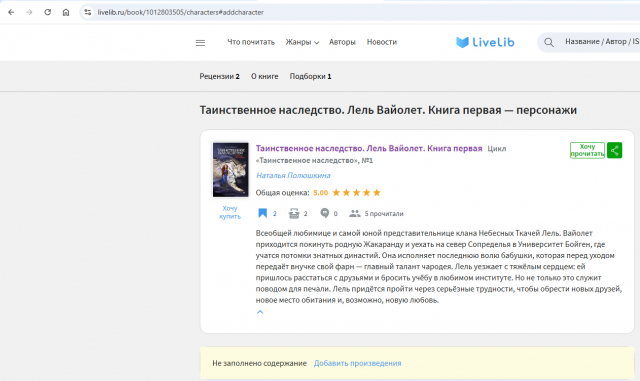The height and width of the screenshot is (381, 640).
Task: Click the fifth rating star
Action: coord(377,192)
